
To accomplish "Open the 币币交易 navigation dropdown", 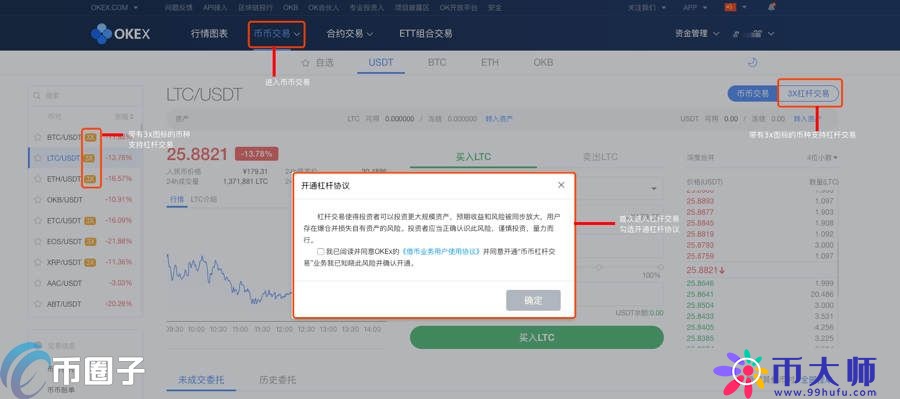I will (x=277, y=34).
